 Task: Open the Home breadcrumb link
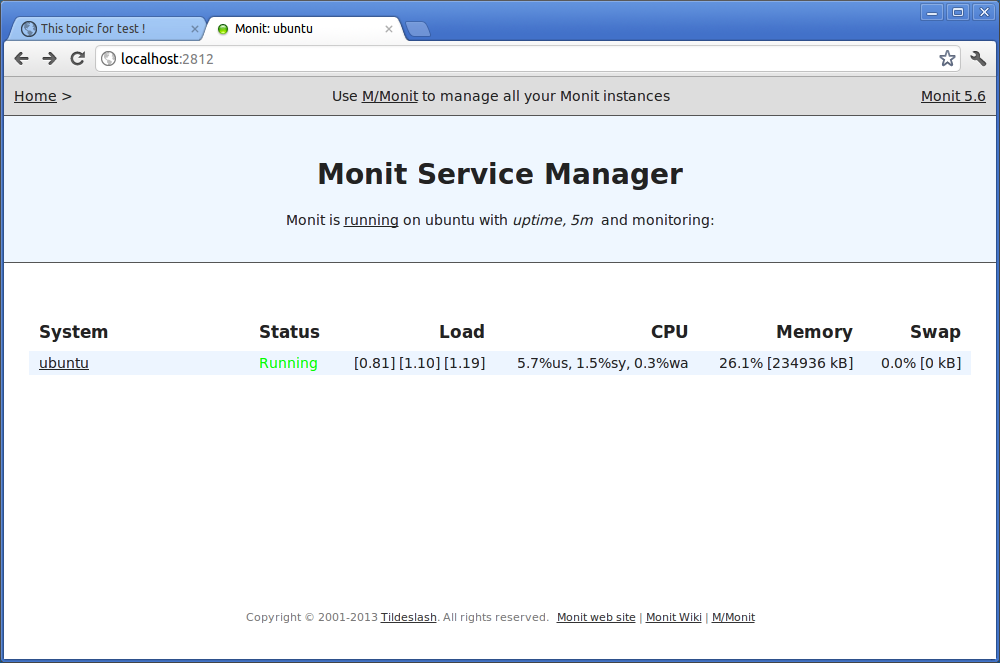pos(35,96)
